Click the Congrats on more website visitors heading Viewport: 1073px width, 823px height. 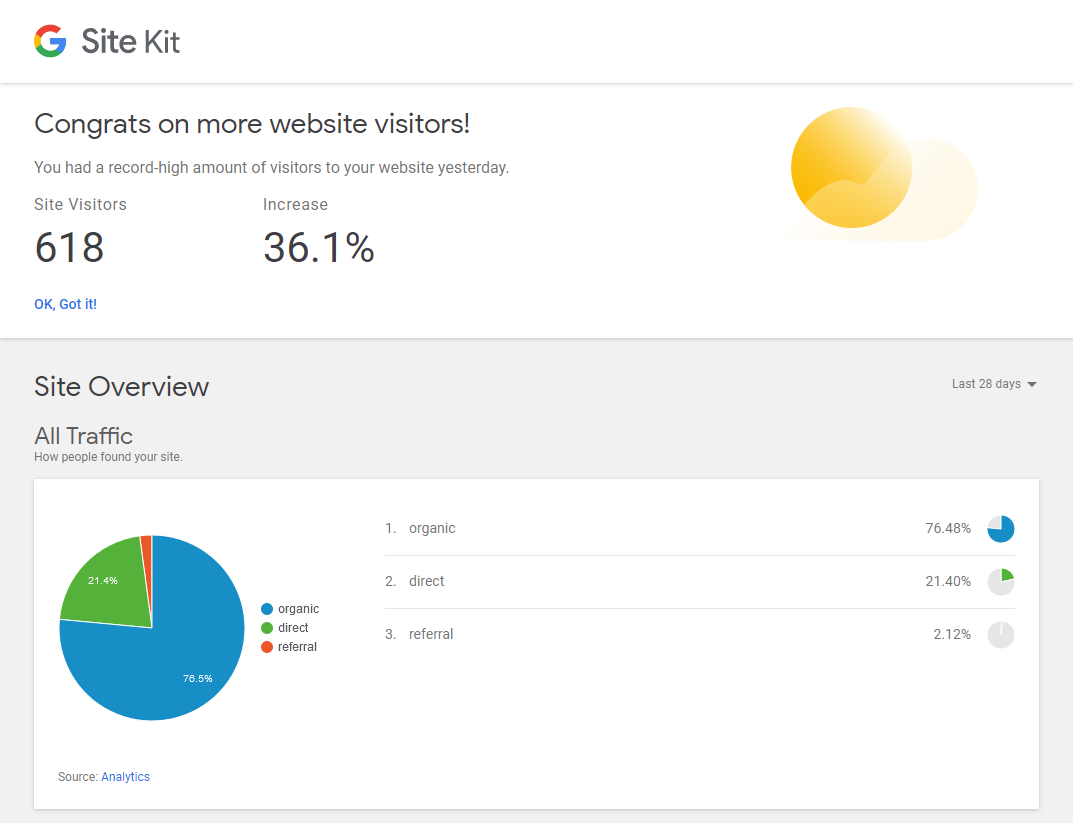(x=252, y=124)
